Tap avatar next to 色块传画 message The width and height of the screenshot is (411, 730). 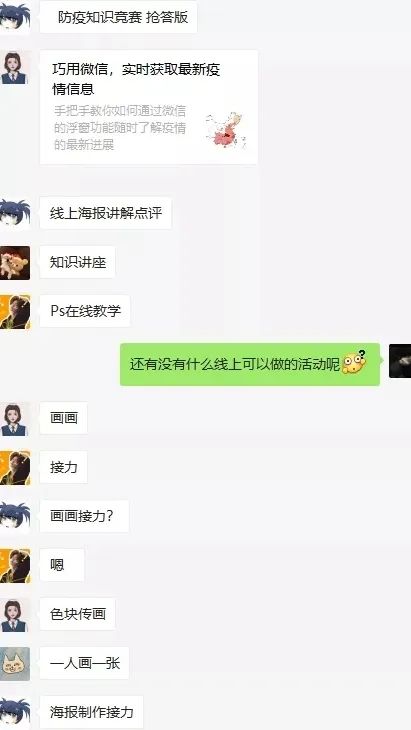(15, 615)
